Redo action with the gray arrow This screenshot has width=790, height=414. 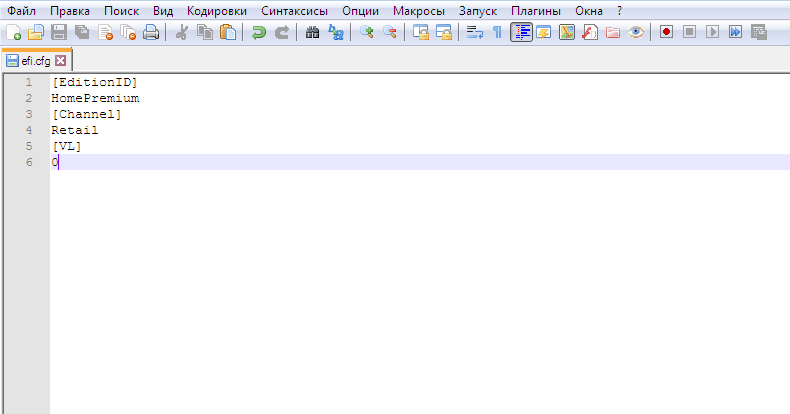click(x=282, y=33)
